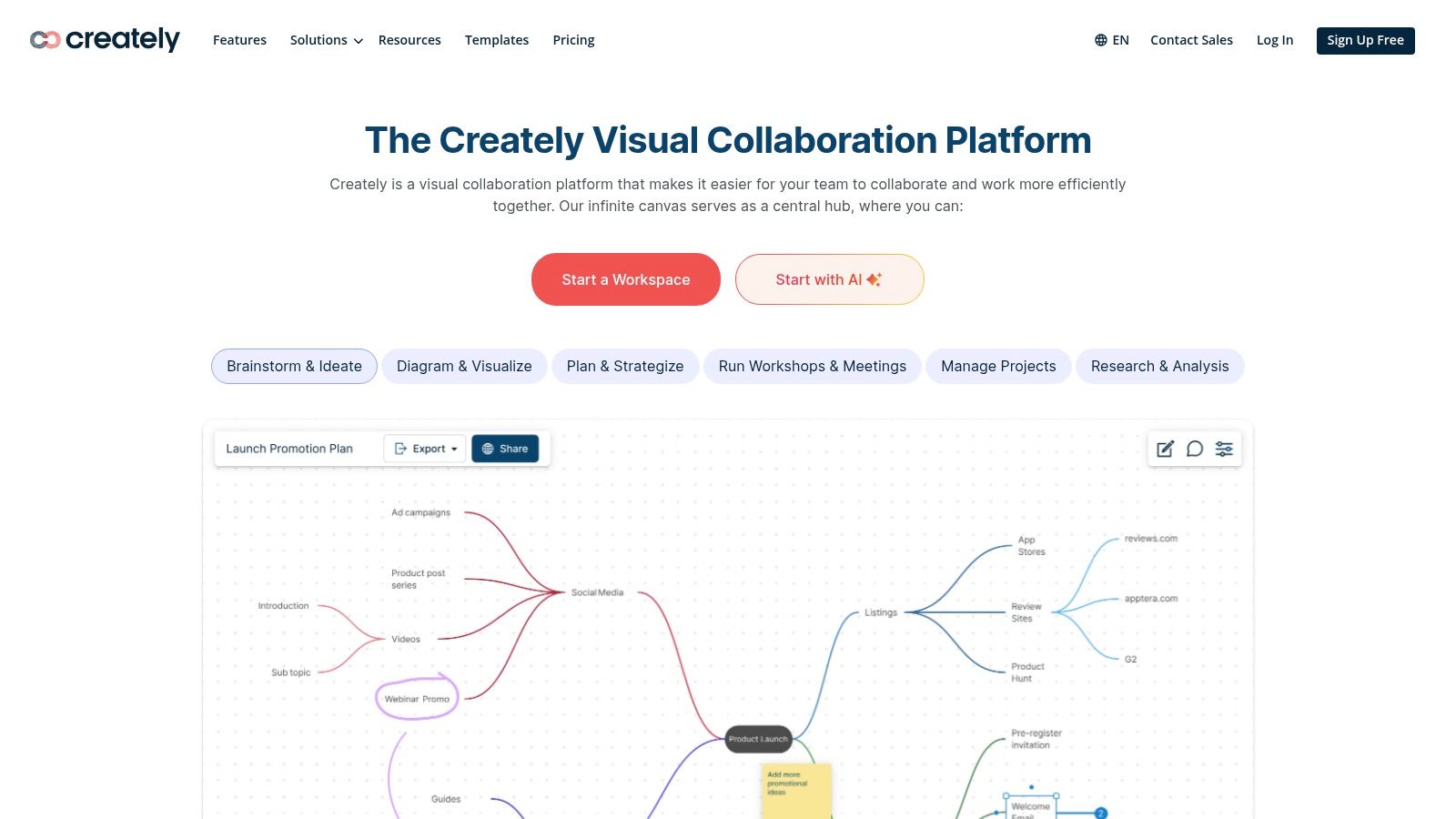Click the Introduction node
1456x819 pixels.
pos(283,605)
